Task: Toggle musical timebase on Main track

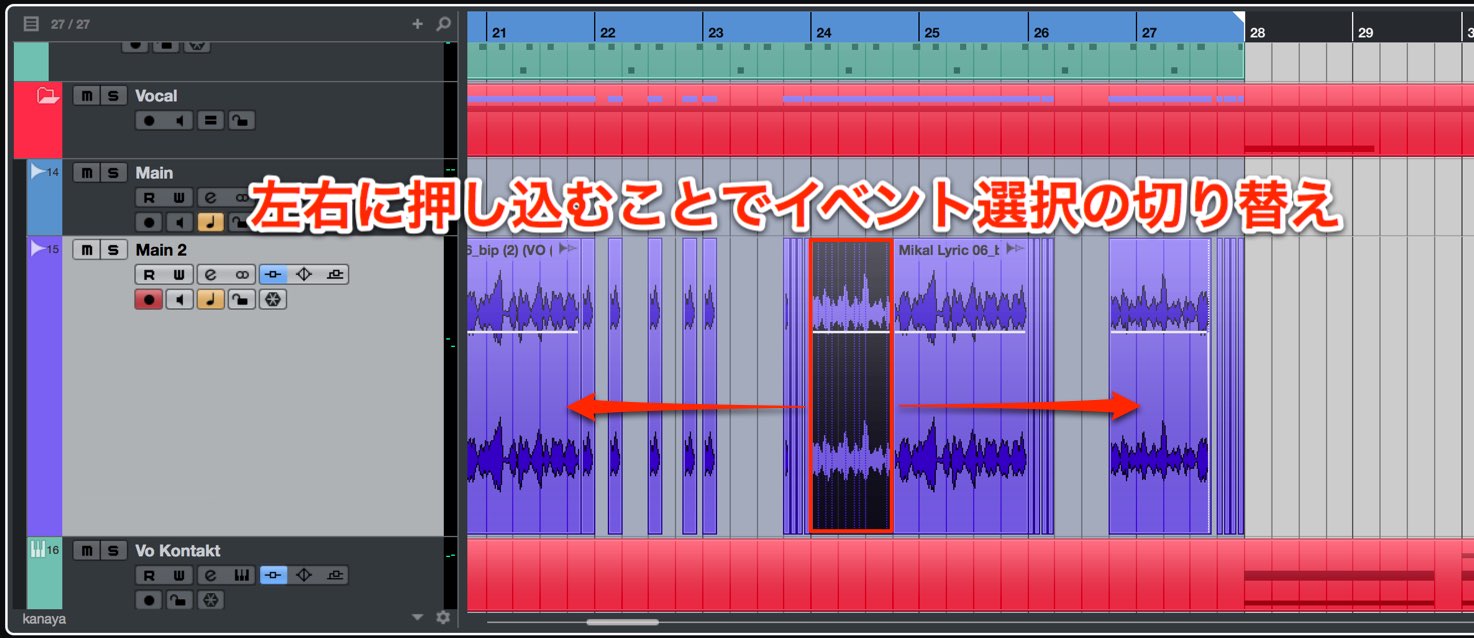Action: click(x=210, y=222)
